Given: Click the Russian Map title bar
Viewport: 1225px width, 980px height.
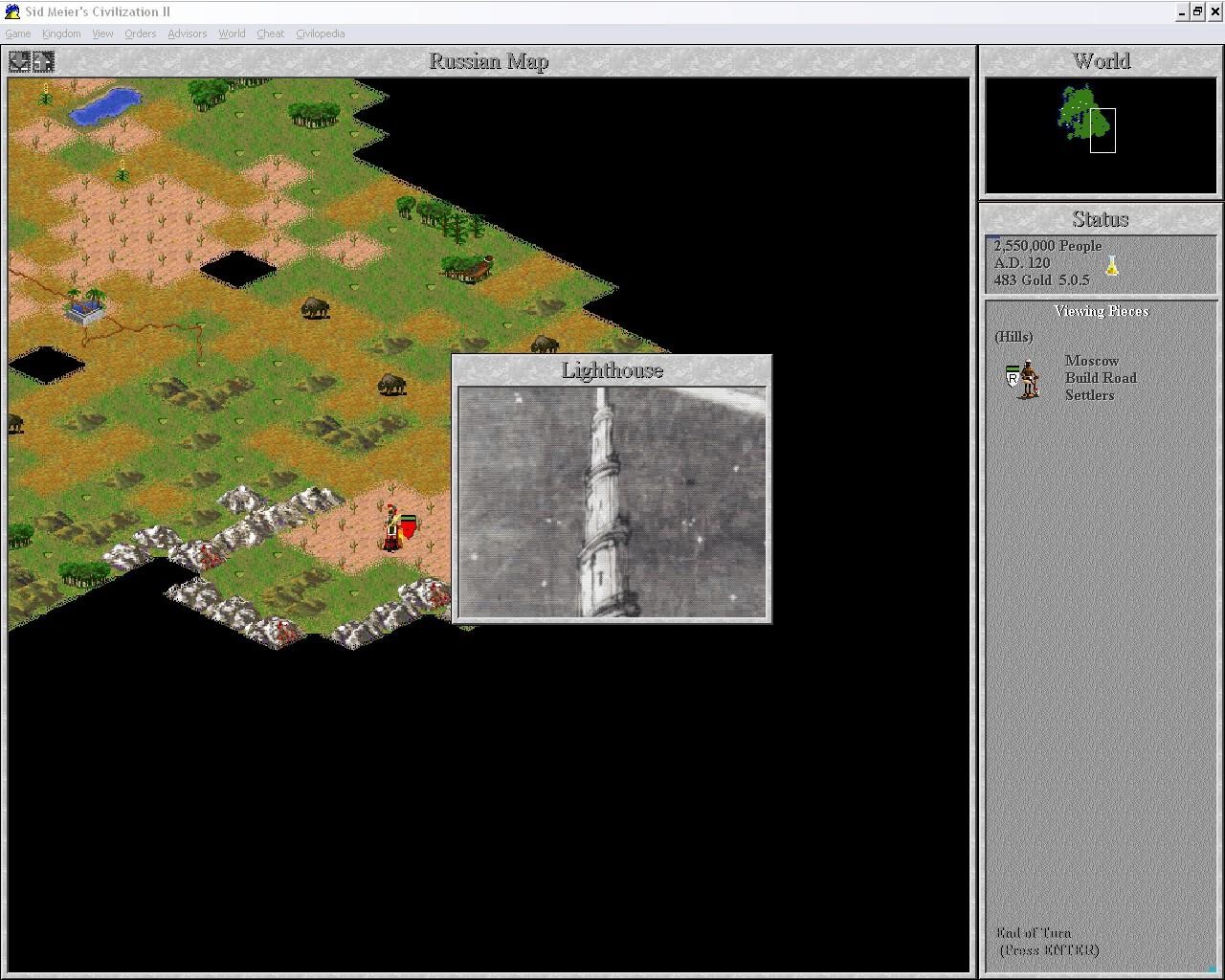Looking at the screenshot, I should click(489, 61).
